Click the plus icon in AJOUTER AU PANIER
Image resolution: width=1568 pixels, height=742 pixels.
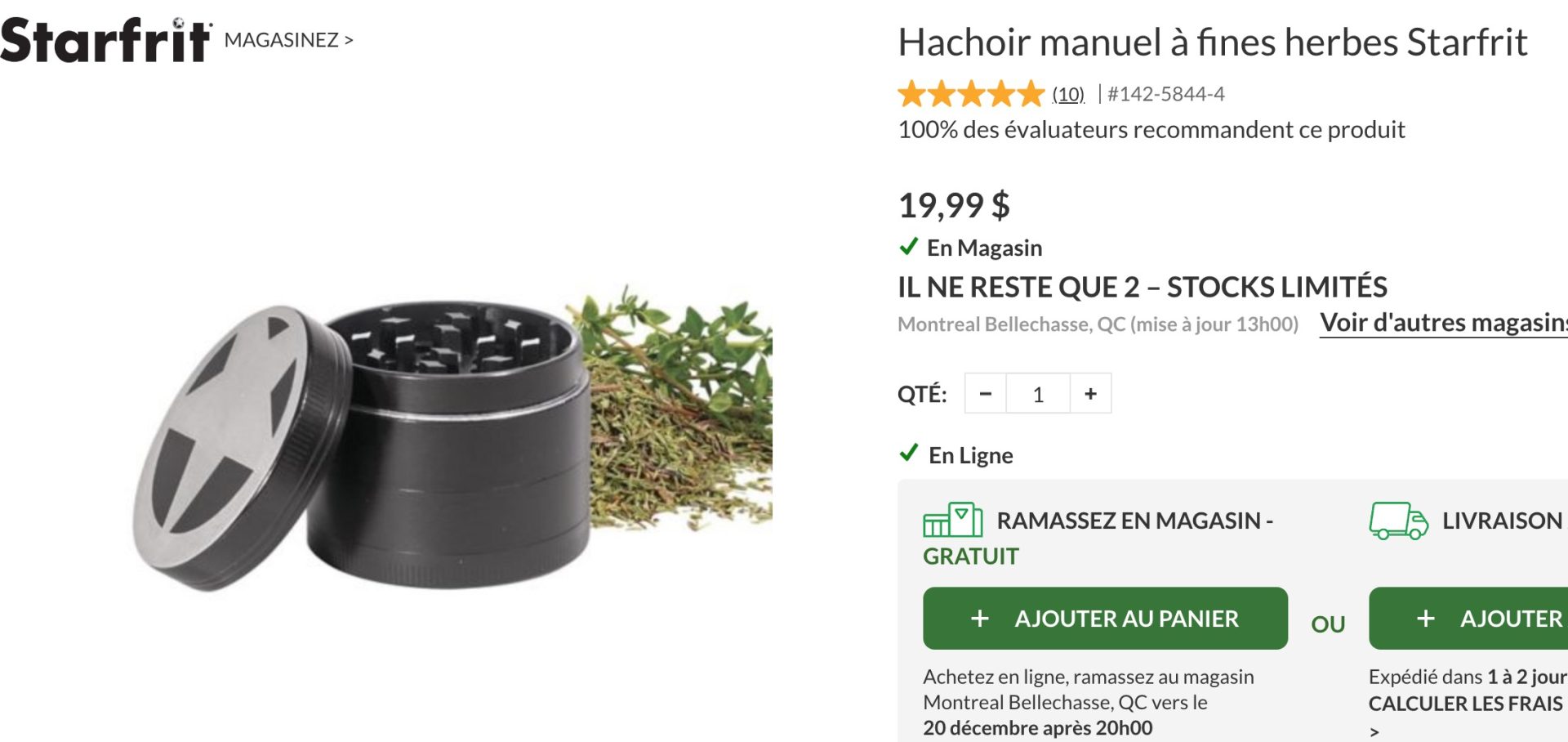[980, 619]
